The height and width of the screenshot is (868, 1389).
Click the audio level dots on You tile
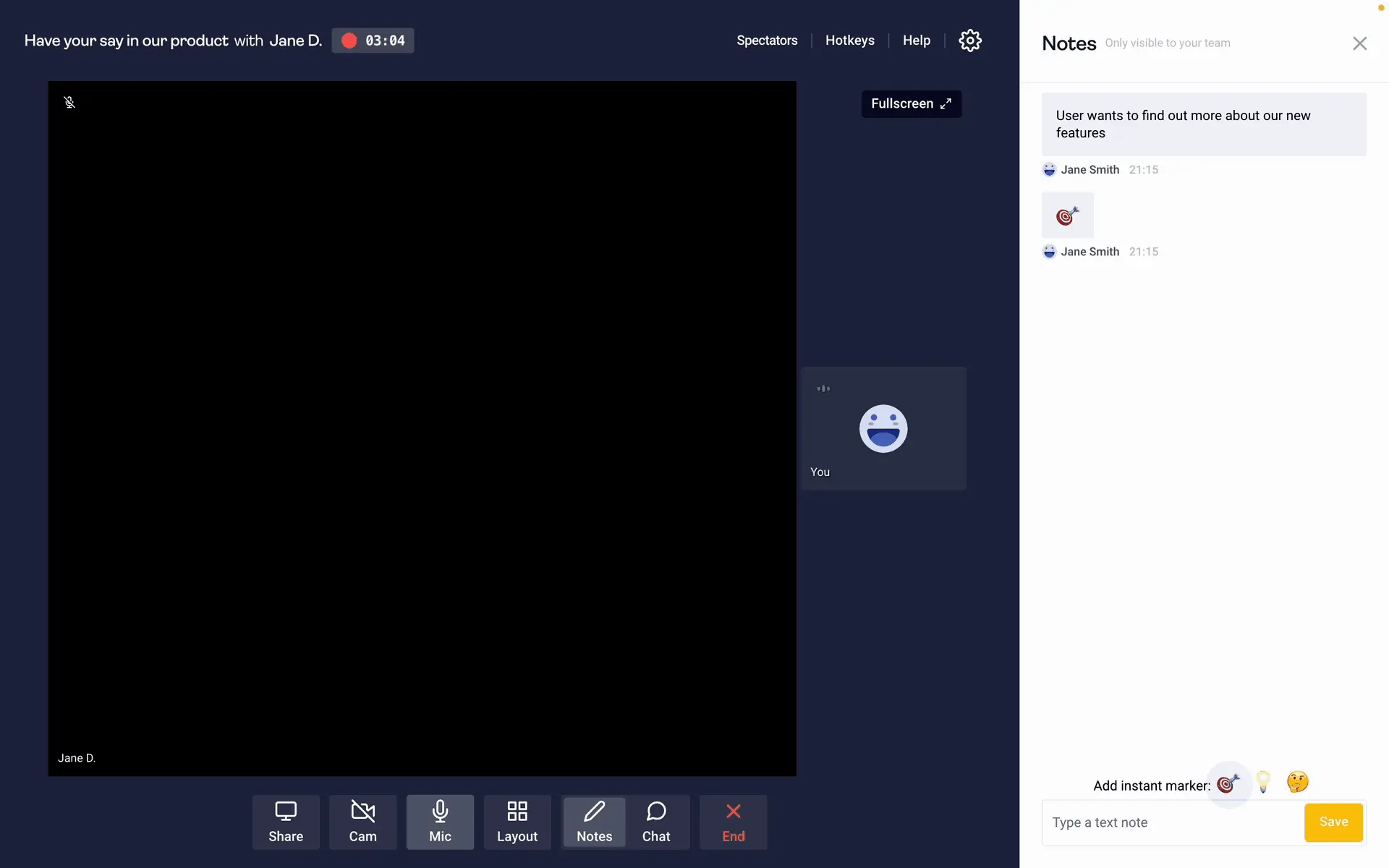tap(823, 389)
